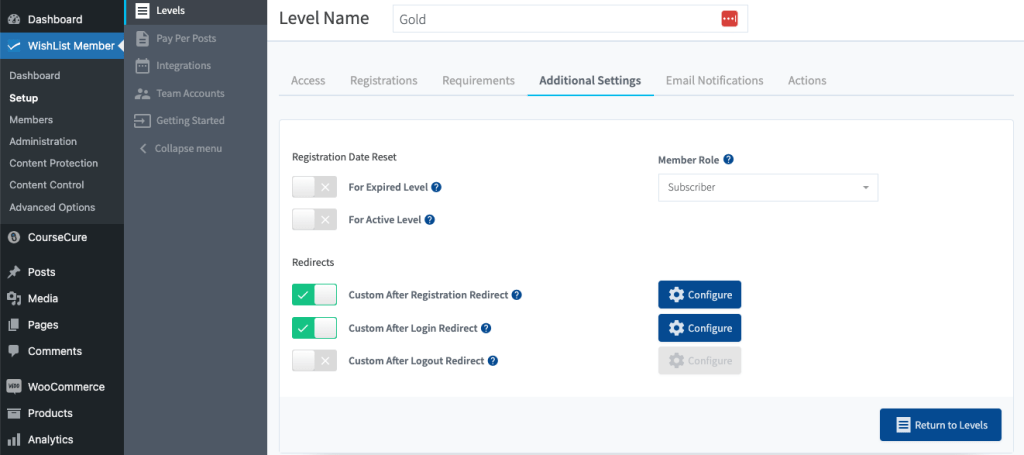Open the Setup submenu link
1024x455 pixels.
24,98
